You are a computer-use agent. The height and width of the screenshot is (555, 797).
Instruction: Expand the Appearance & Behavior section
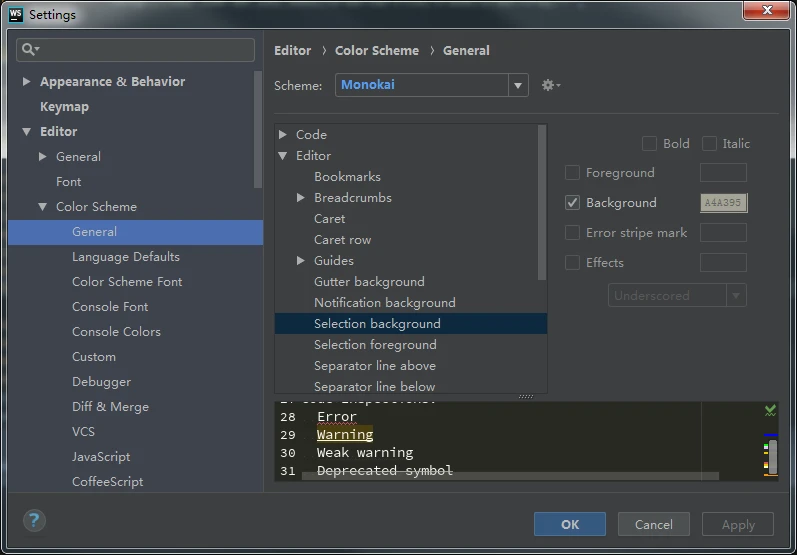[x=27, y=82]
